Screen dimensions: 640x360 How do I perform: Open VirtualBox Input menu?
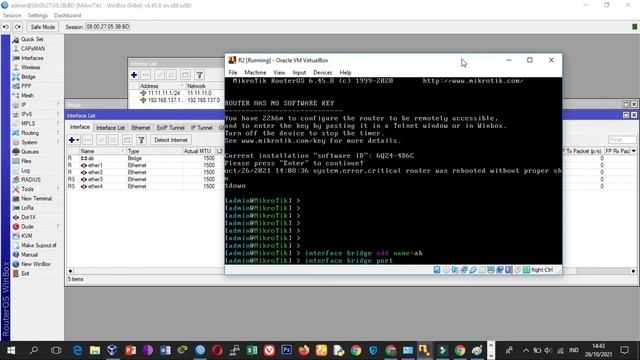click(299, 73)
